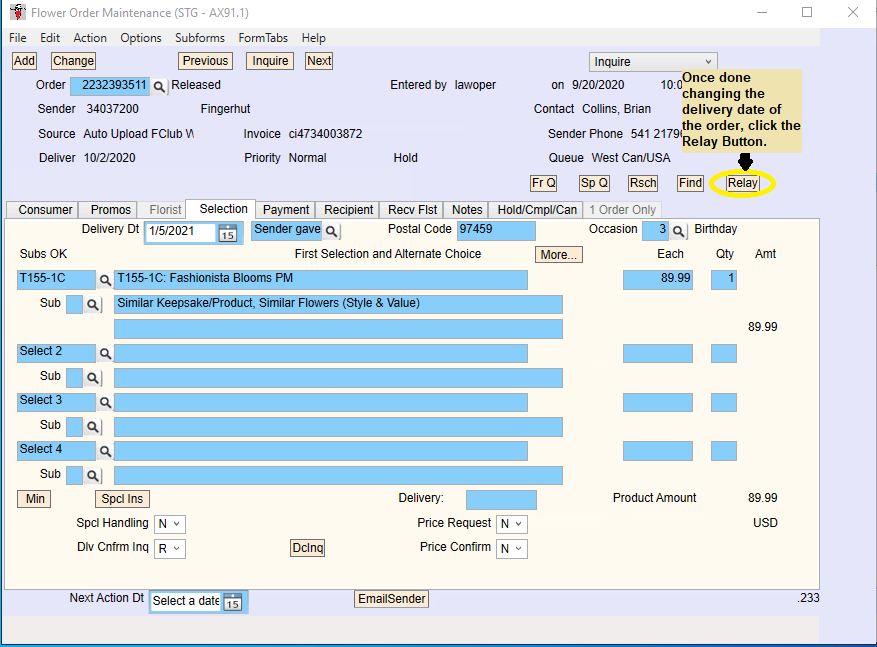Click the Delivery charge field

coord(501,500)
